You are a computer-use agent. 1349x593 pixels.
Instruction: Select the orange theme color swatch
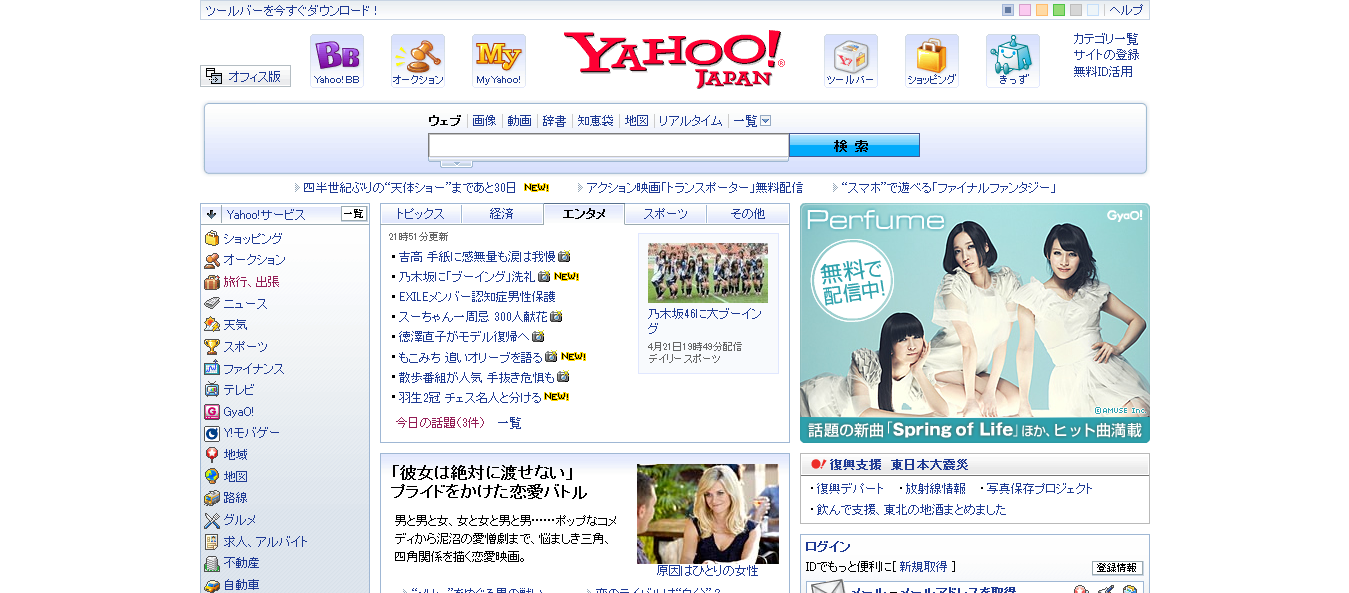[1042, 10]
